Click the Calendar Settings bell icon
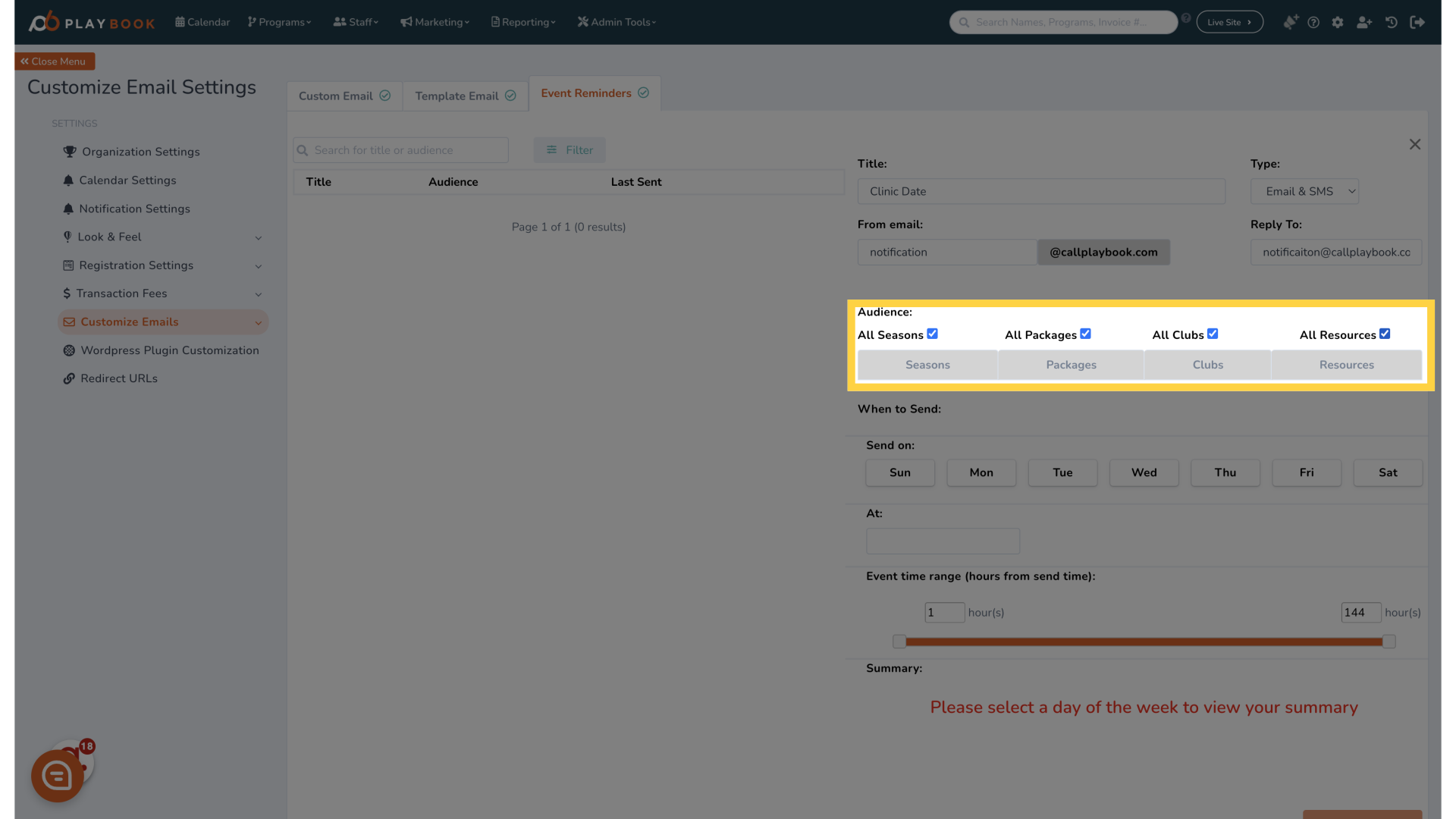This screenshot has width=1456, height=819. [68, 180]
